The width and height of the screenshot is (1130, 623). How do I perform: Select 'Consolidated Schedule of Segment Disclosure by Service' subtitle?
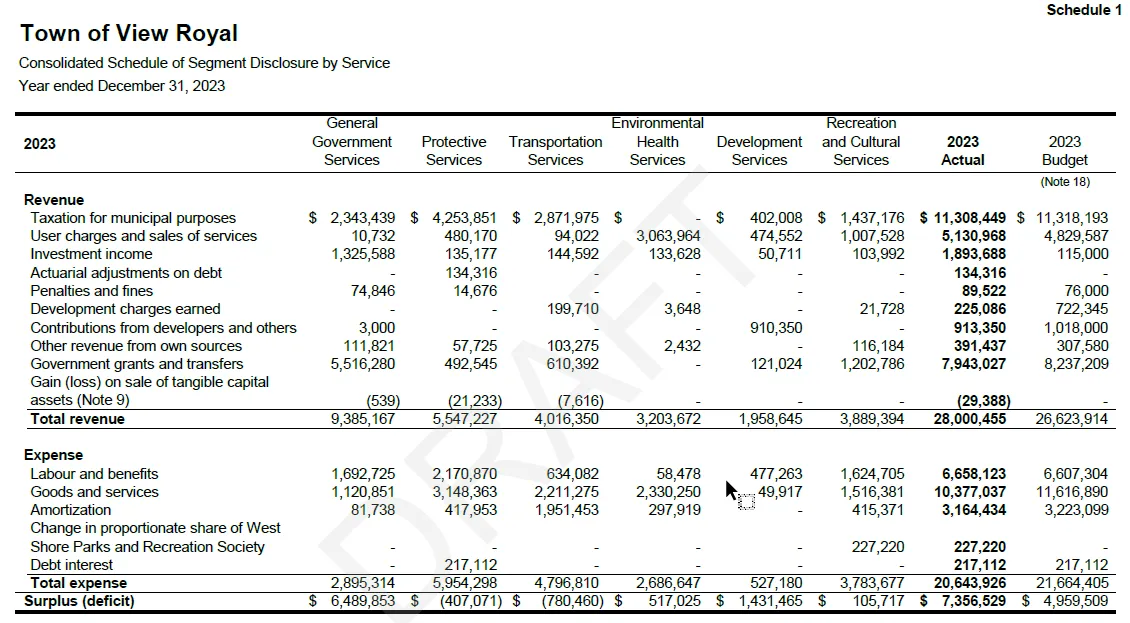[204, 63]
